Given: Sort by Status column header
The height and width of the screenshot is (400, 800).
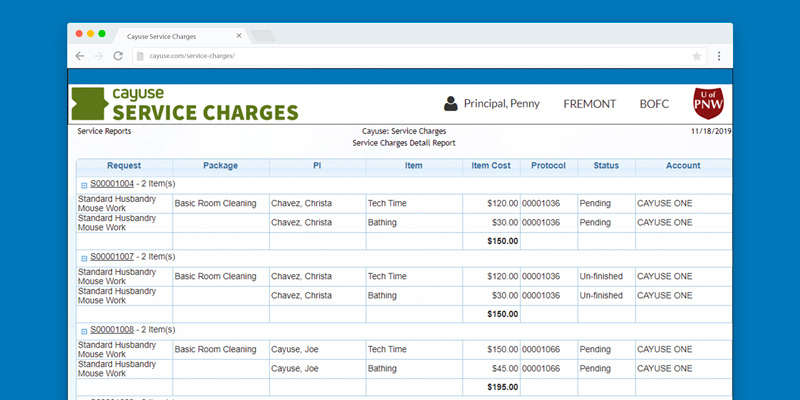Looking at the screenshot, I should tap(606, 166).
